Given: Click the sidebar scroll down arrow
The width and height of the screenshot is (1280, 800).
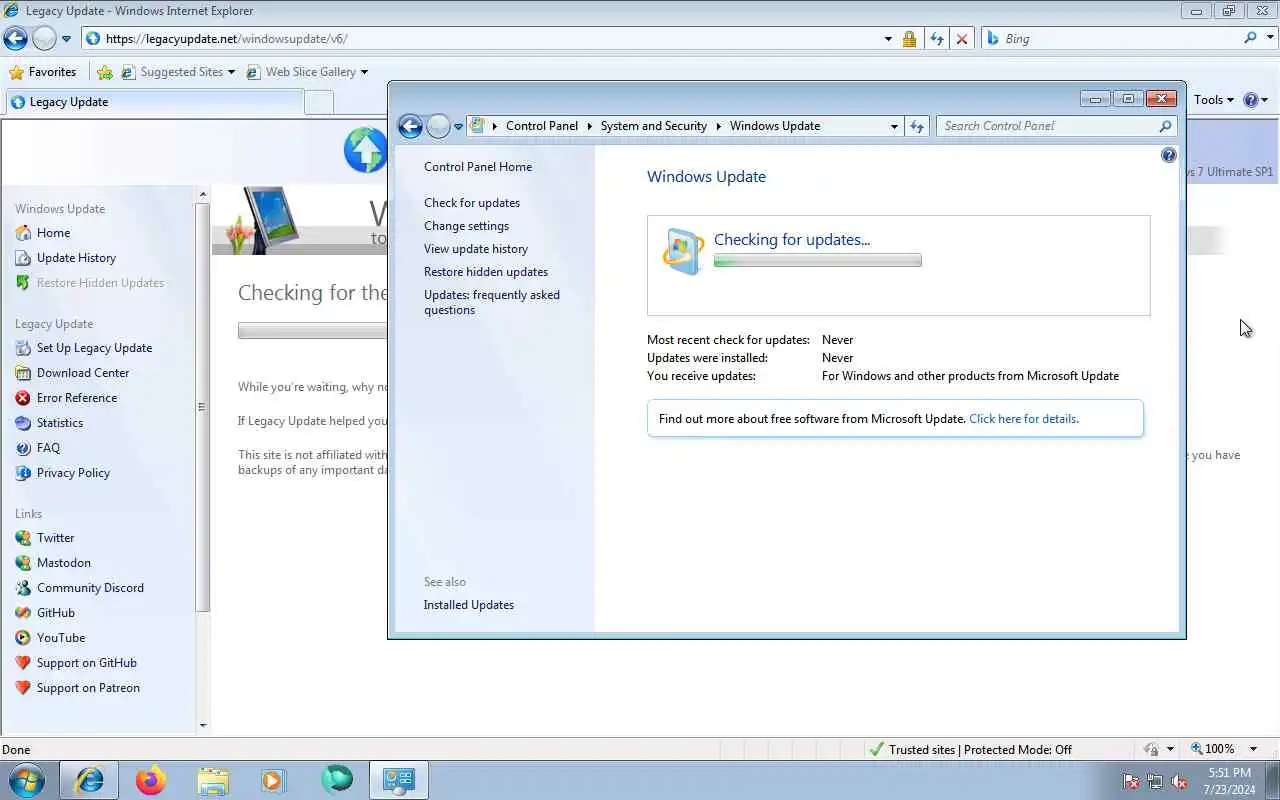Looking at the screenshot, I should (203, 726).
